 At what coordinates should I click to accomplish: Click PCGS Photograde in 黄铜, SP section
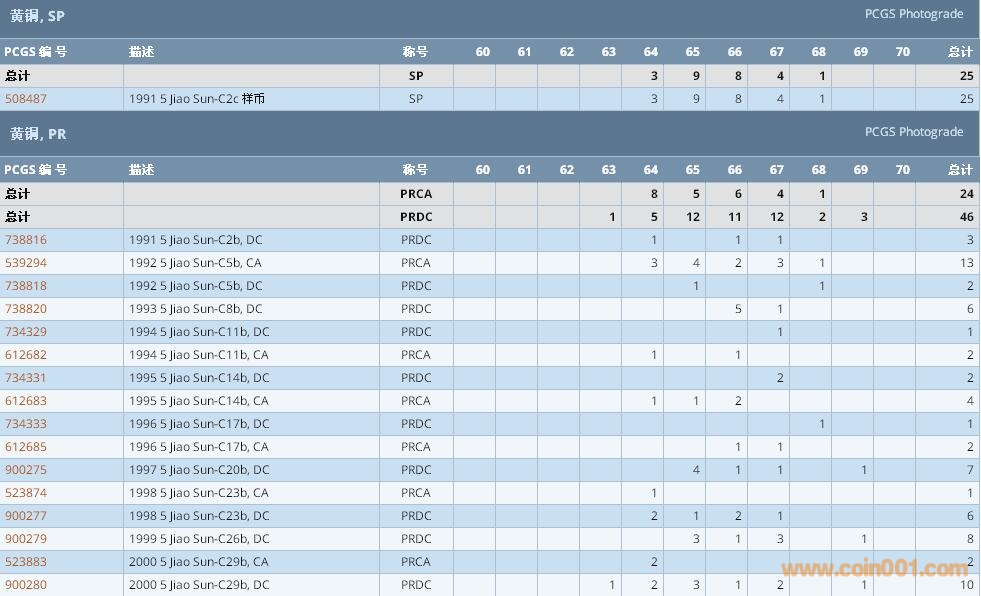click(x=913, y=14)
